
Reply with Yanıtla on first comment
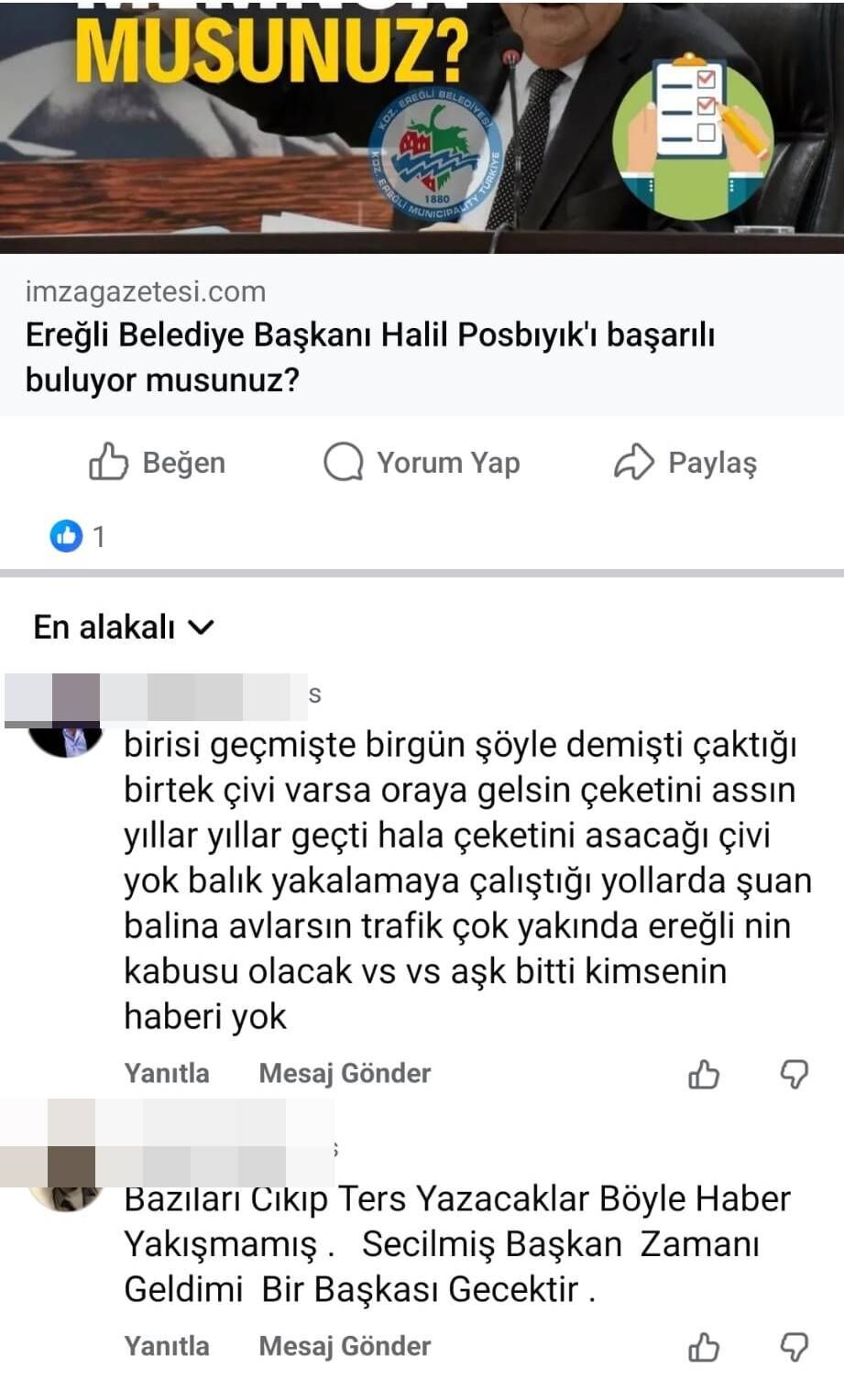[x=167, y=1074]
